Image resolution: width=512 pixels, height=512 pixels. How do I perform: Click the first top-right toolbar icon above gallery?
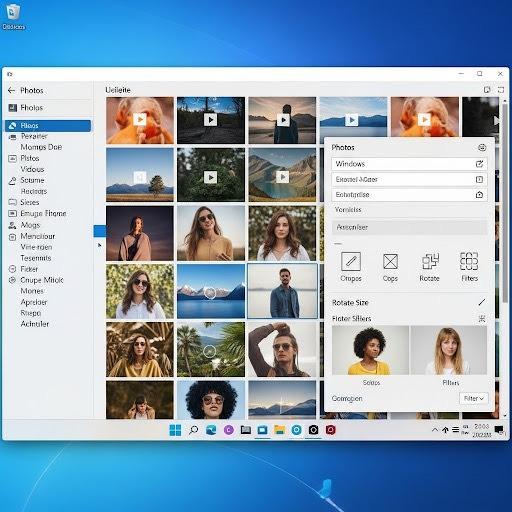coord(487,90)
